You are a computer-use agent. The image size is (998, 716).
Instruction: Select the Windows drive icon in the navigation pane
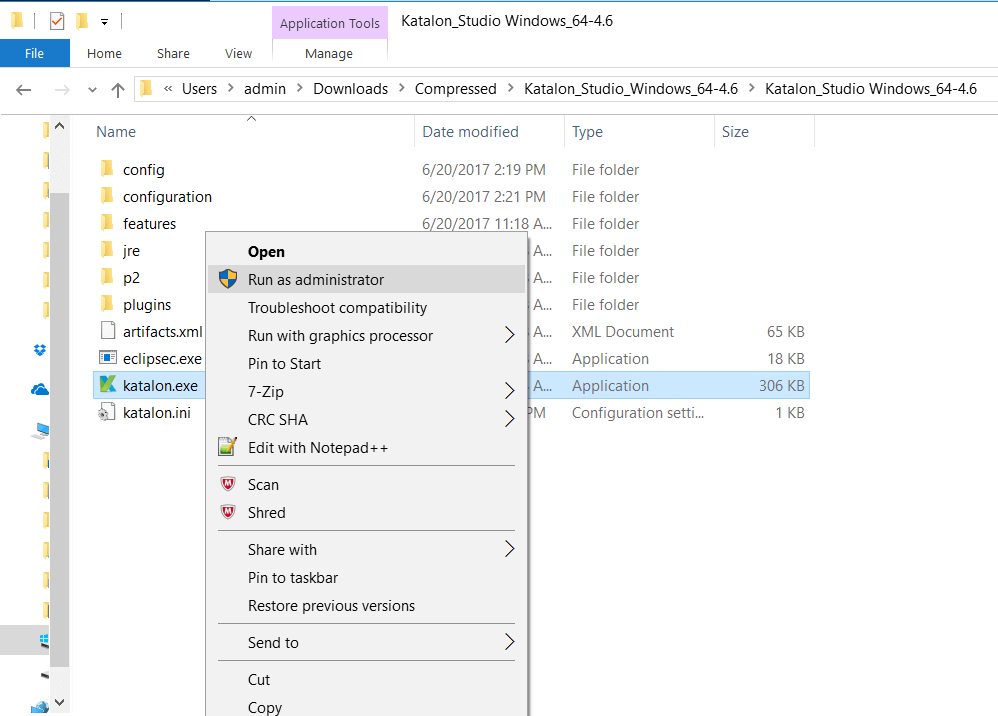pyautogui.click(x=44, y=640)
